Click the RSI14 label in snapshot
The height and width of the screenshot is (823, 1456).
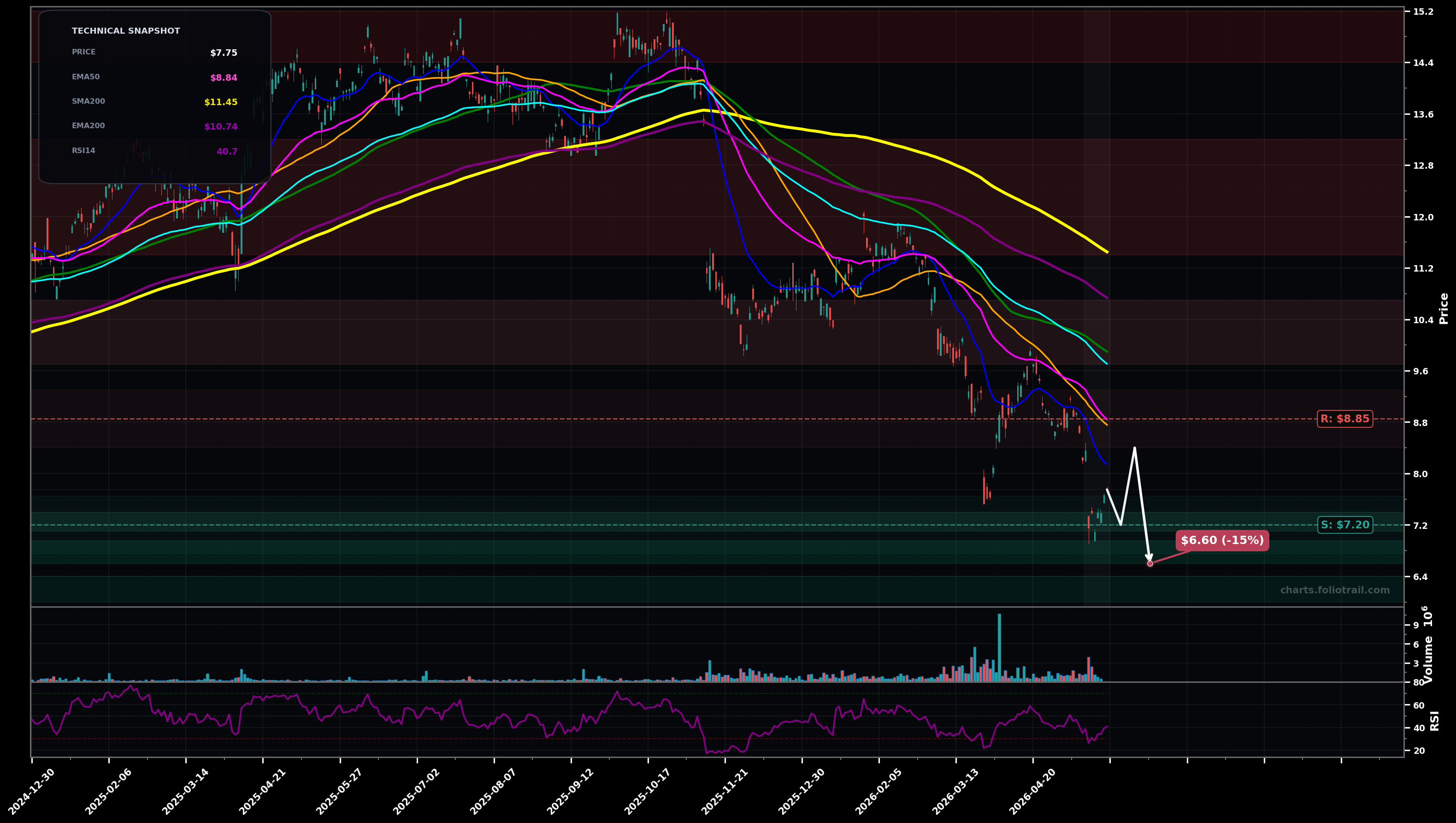pos(83,150)
